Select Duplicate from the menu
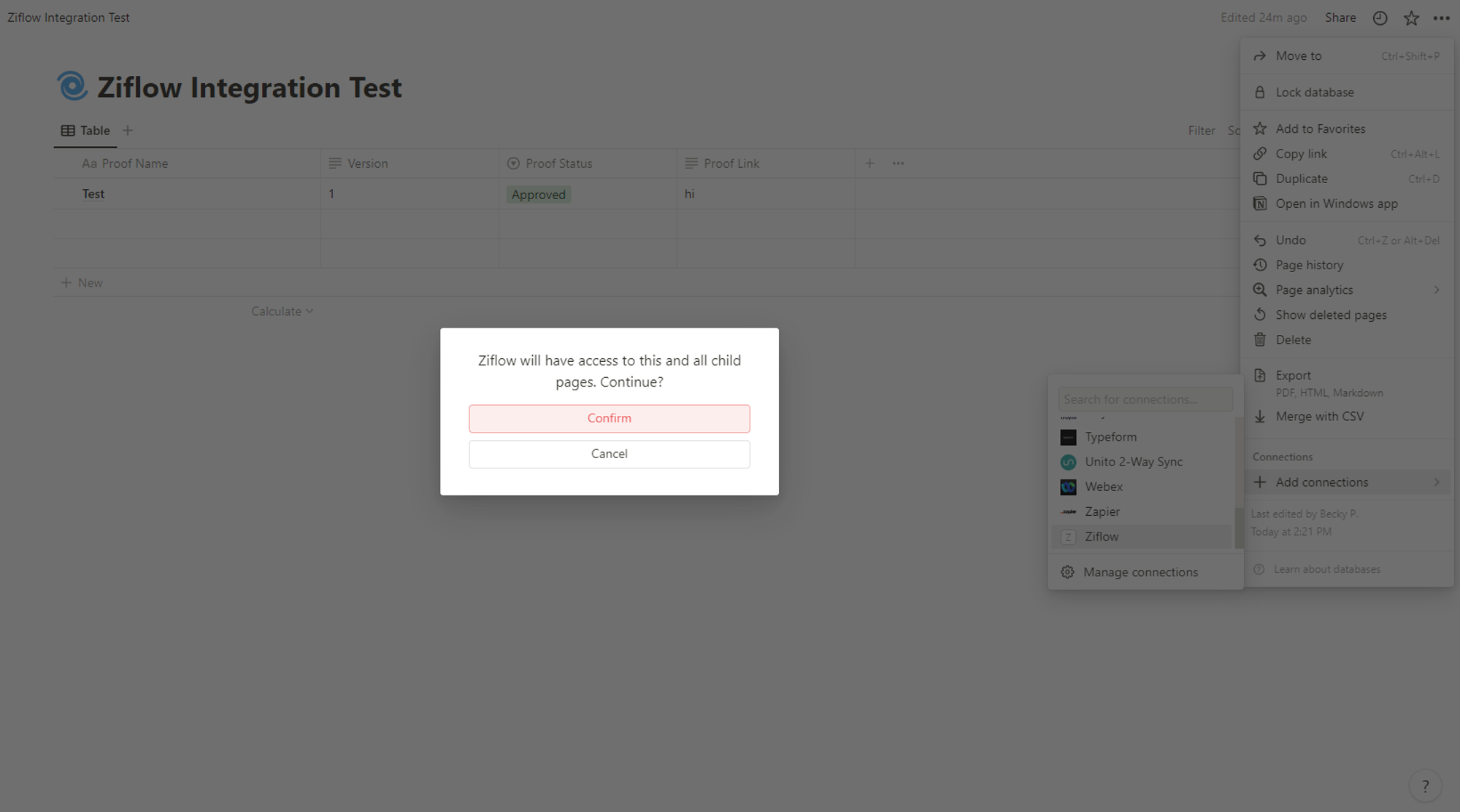 pos(1347,179)
